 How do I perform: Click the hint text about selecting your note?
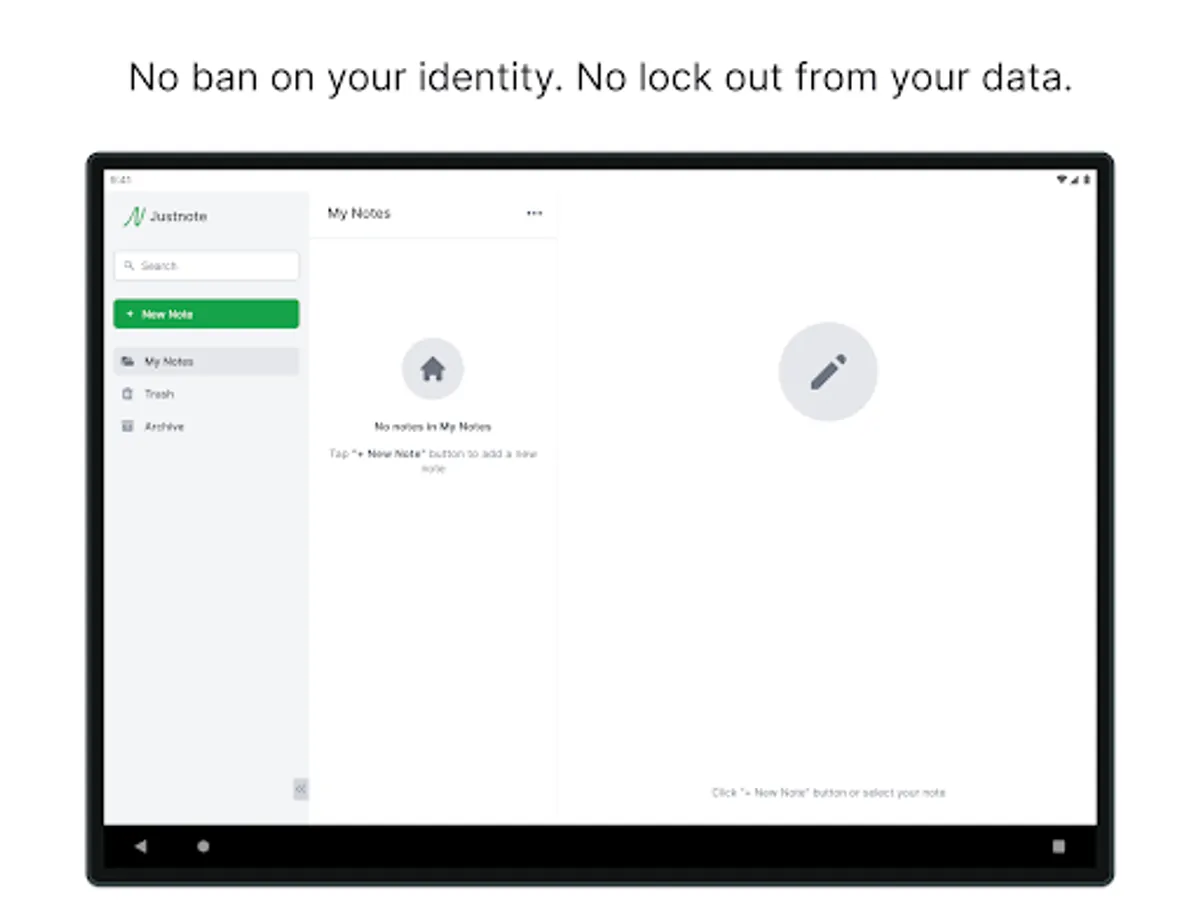pyautogui.click(x=828, y=793)
